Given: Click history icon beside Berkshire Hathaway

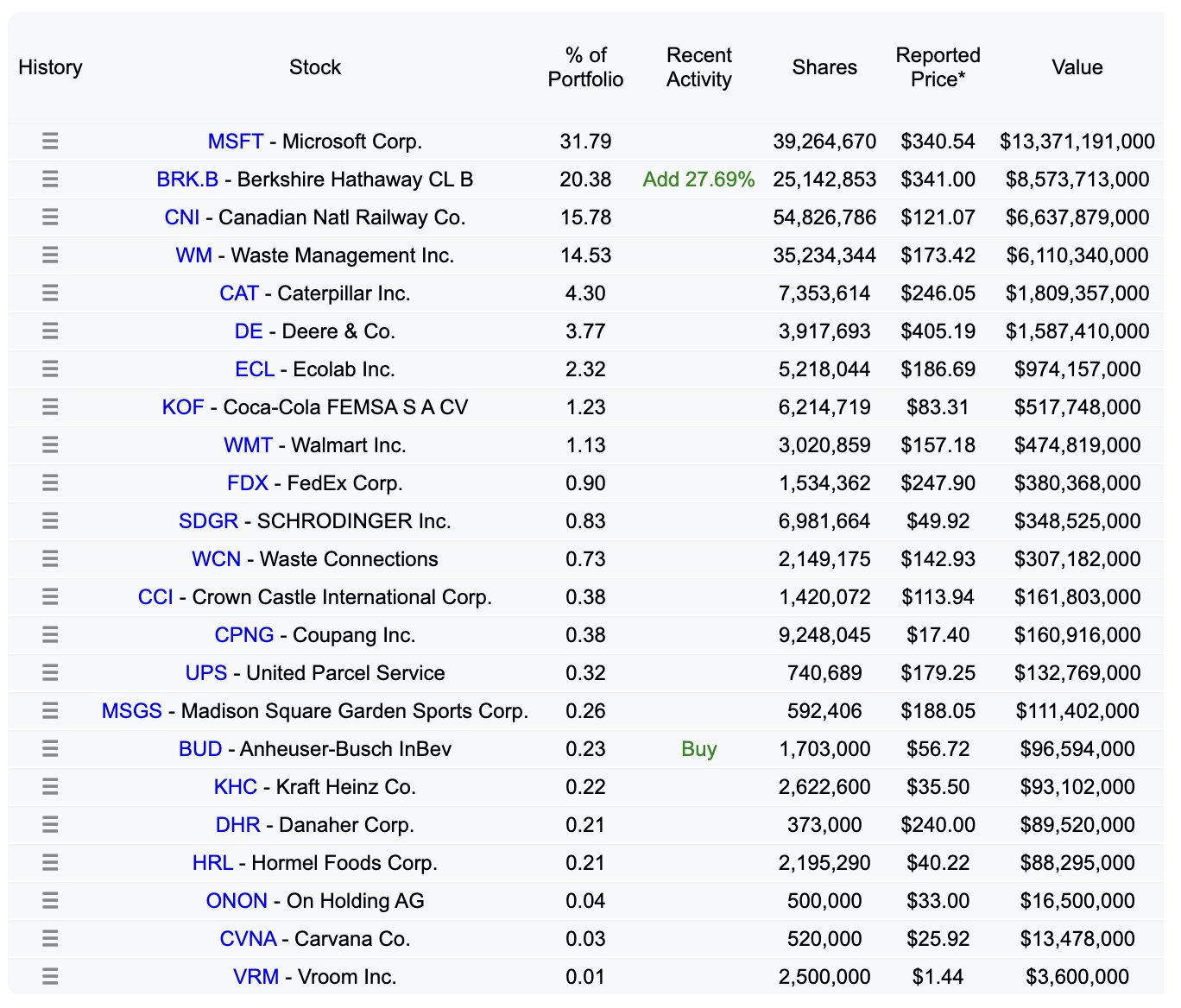Looking at the screenshot, I should tap(50, 180).
